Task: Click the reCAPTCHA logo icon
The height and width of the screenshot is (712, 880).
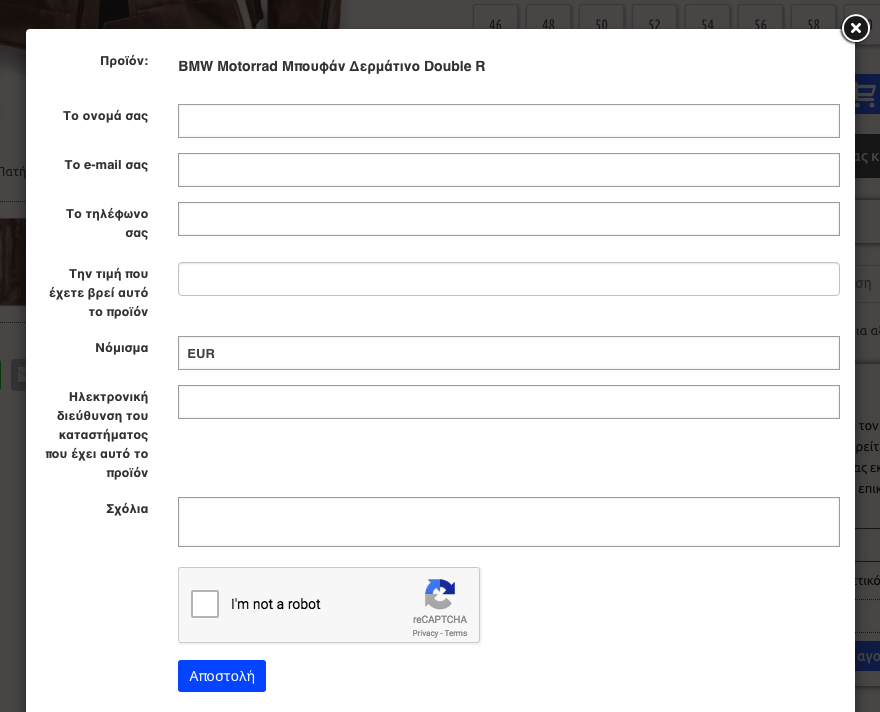Action: (440, 594)
